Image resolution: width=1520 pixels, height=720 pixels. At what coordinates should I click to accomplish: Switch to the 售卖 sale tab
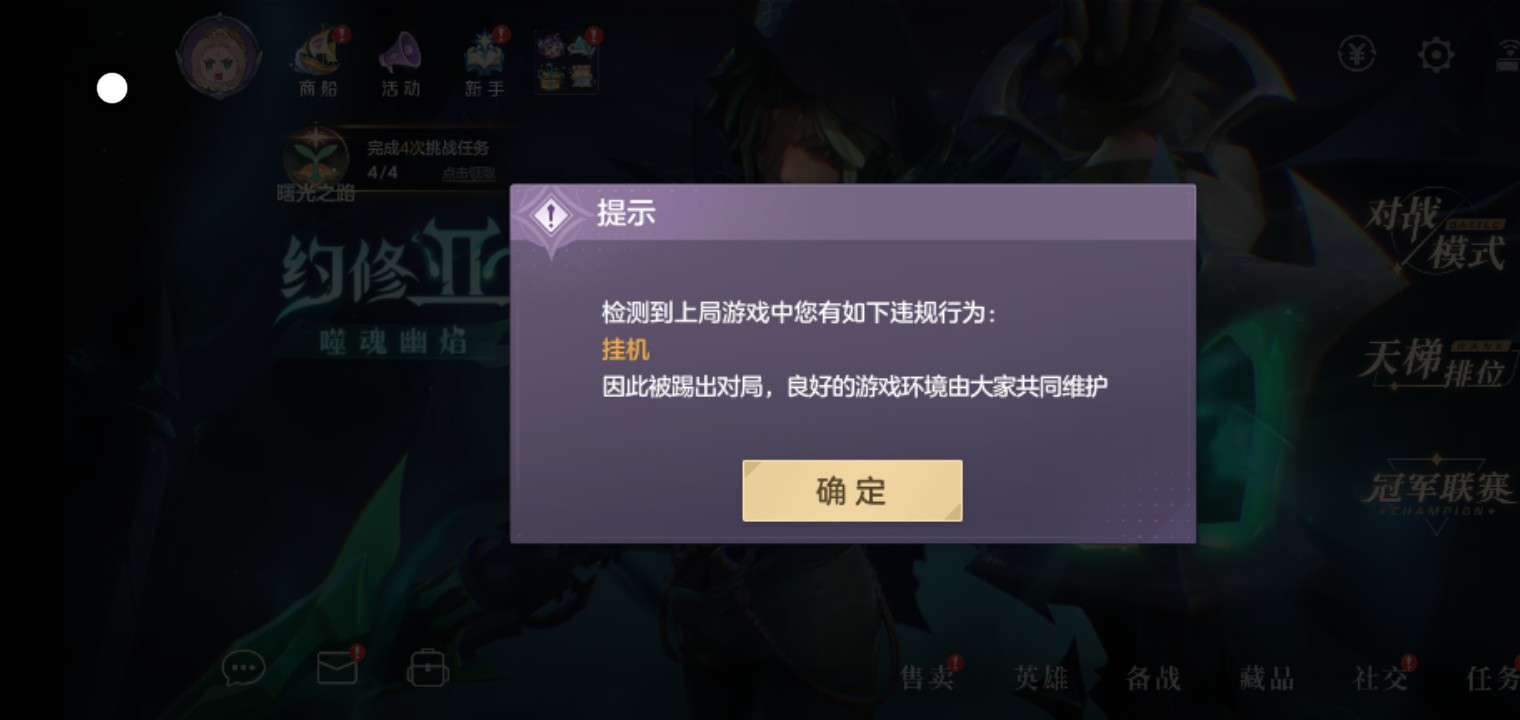tap(928, 679)
